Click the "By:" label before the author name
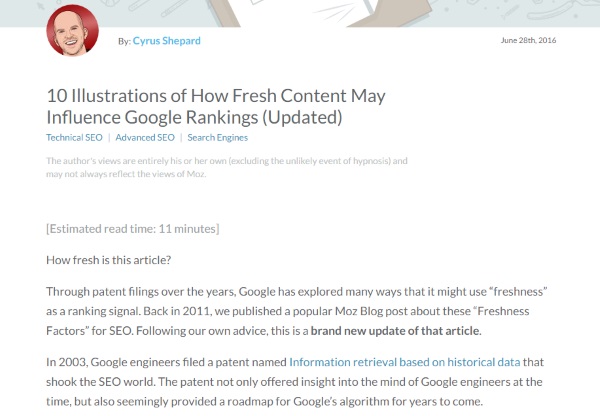This screenshot has width=600, height=416. click(x=124, y=41)
